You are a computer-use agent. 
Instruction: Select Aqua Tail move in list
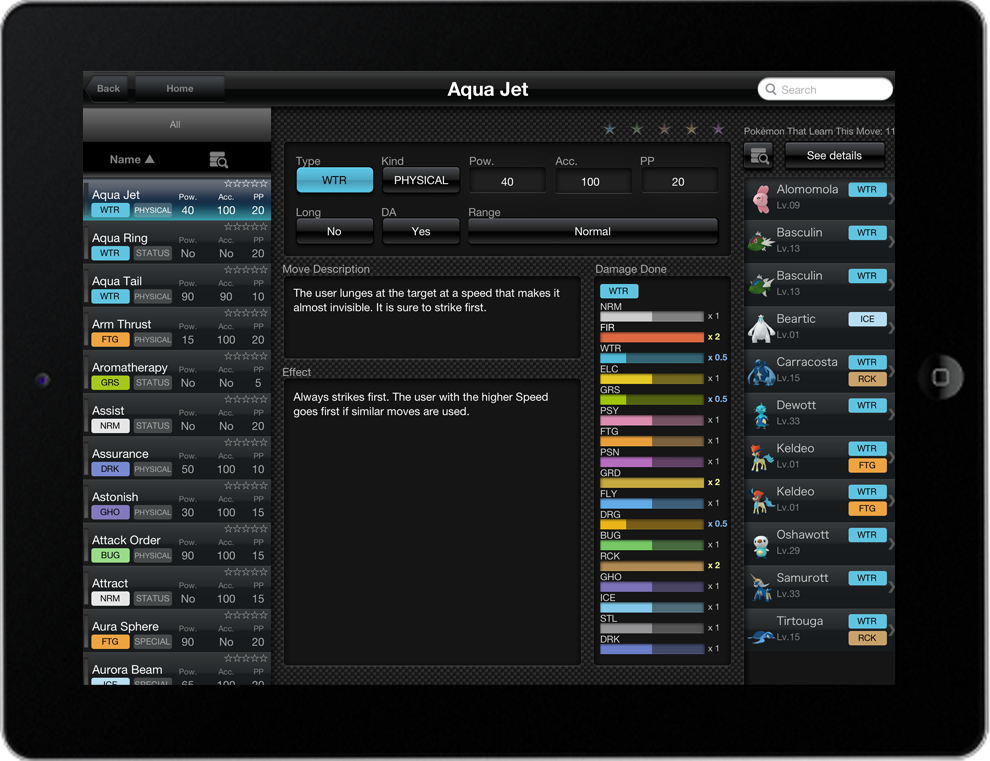pyautogui.click(x=177, y=285)
